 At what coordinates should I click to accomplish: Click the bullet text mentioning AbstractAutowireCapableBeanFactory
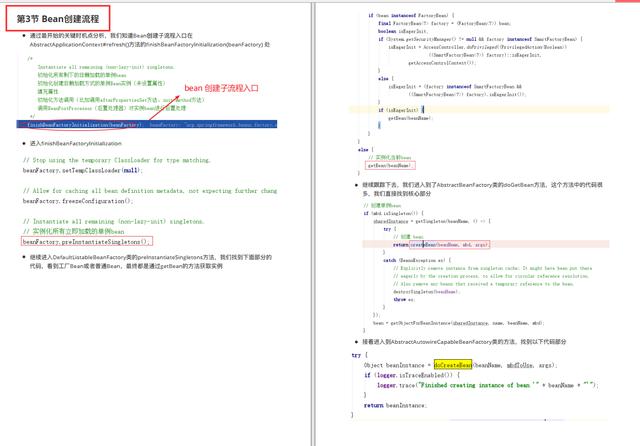coord(464,342)
